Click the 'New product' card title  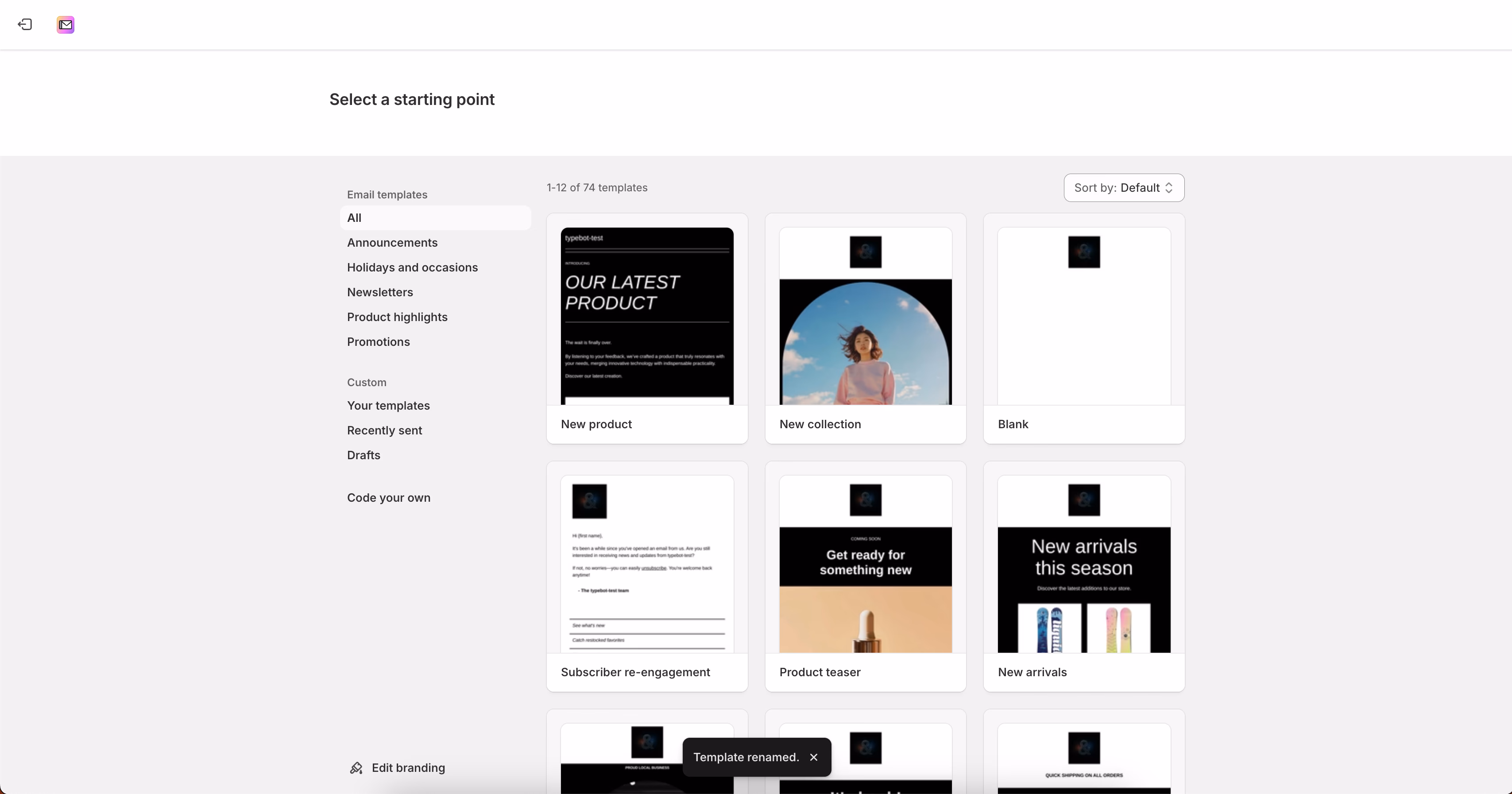tap(596, 424)
